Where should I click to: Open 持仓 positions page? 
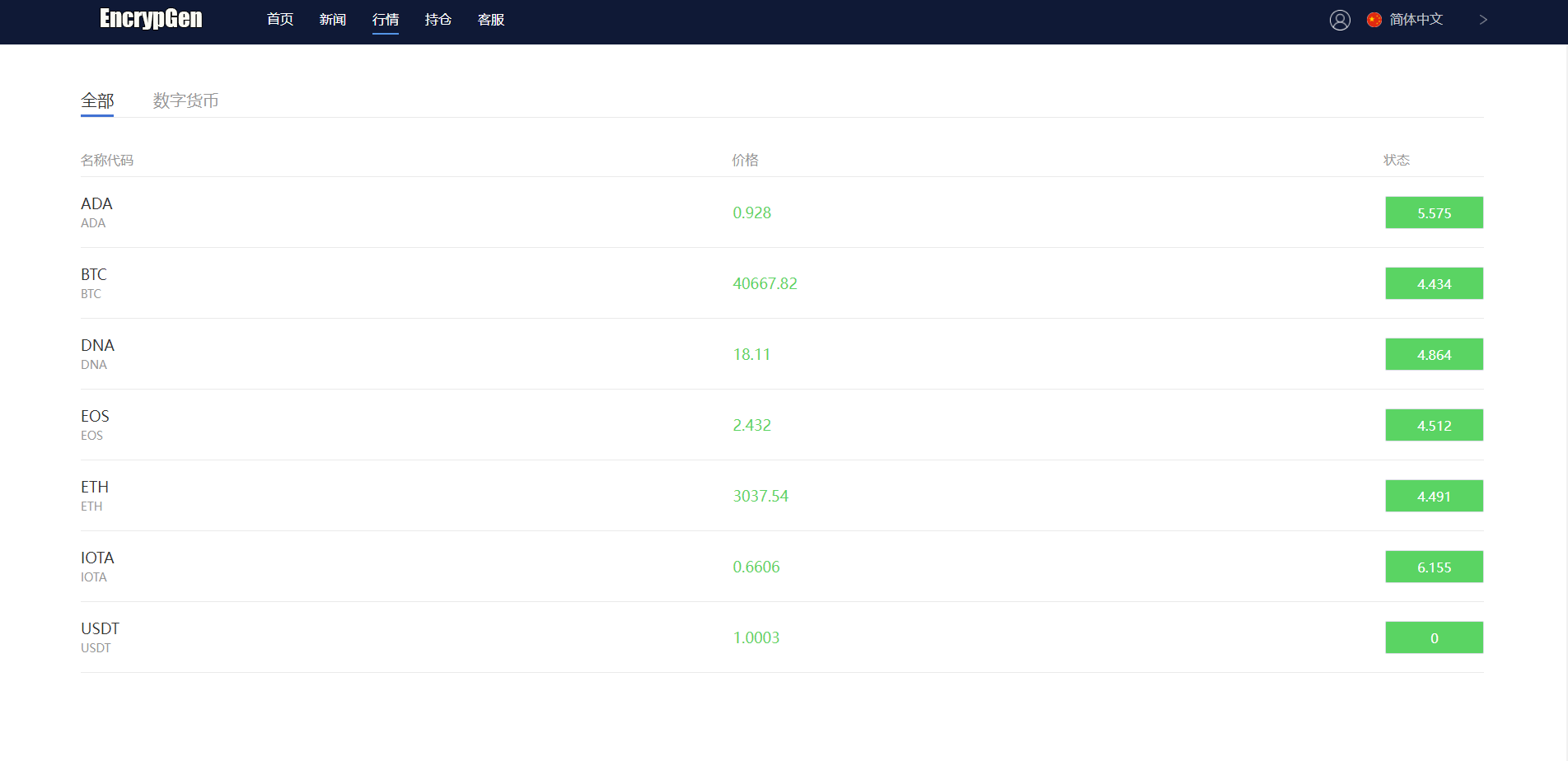[x=438, y=20]
